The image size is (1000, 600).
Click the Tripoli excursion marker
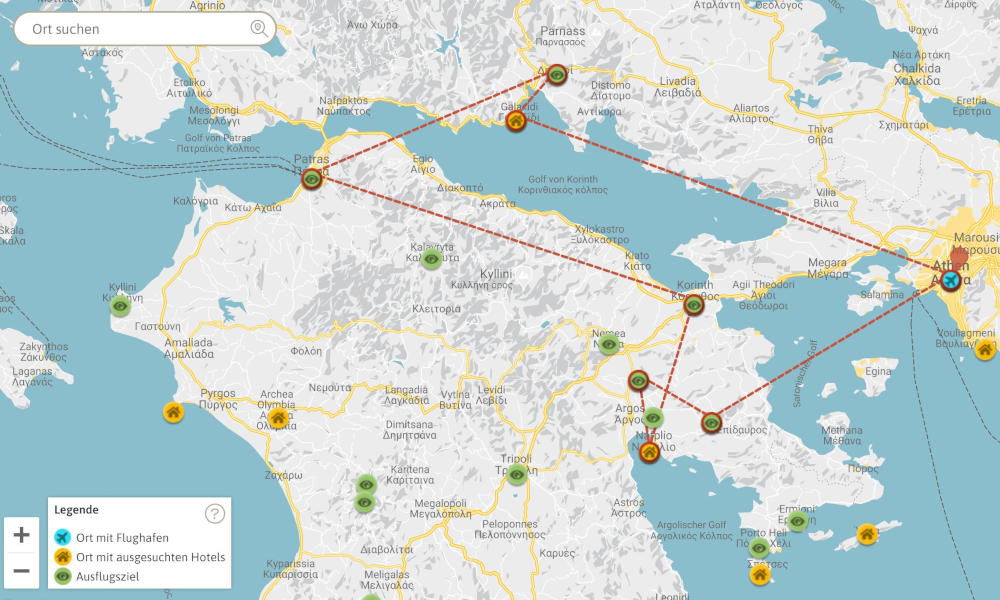click(x=517, y=475)
